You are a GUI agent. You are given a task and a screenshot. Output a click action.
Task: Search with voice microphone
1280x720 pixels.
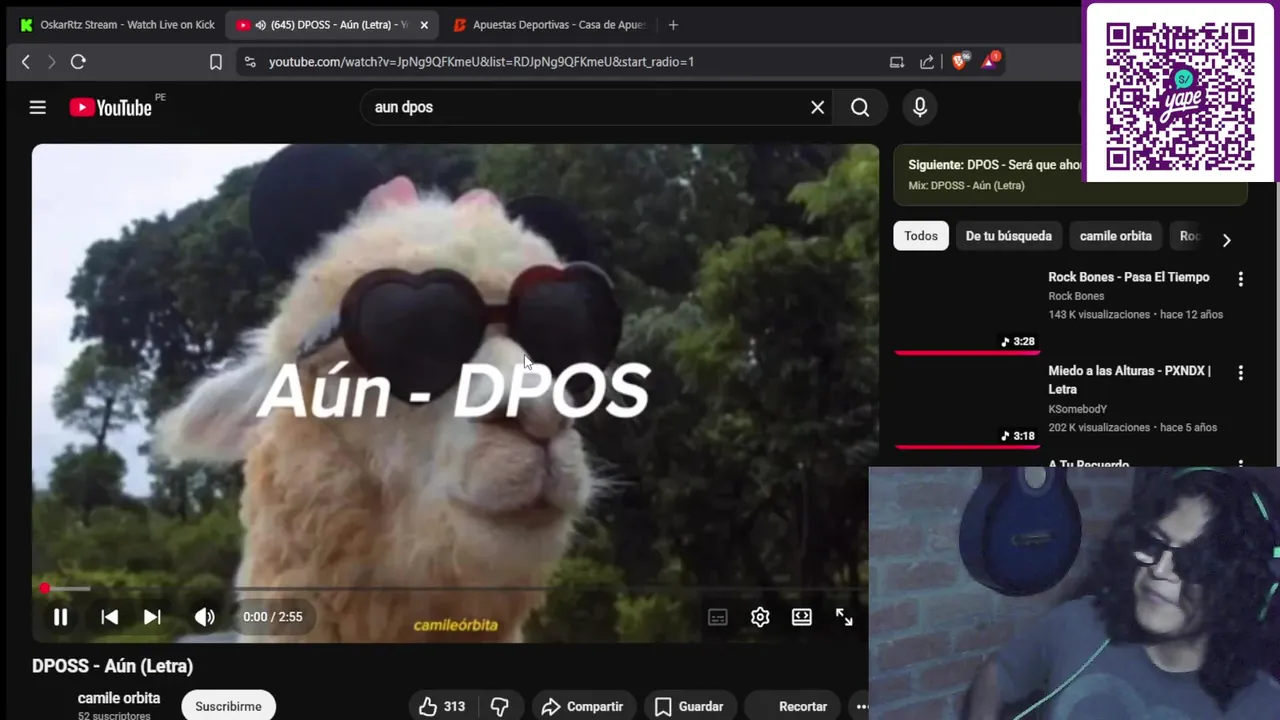(x=920, y=107)
